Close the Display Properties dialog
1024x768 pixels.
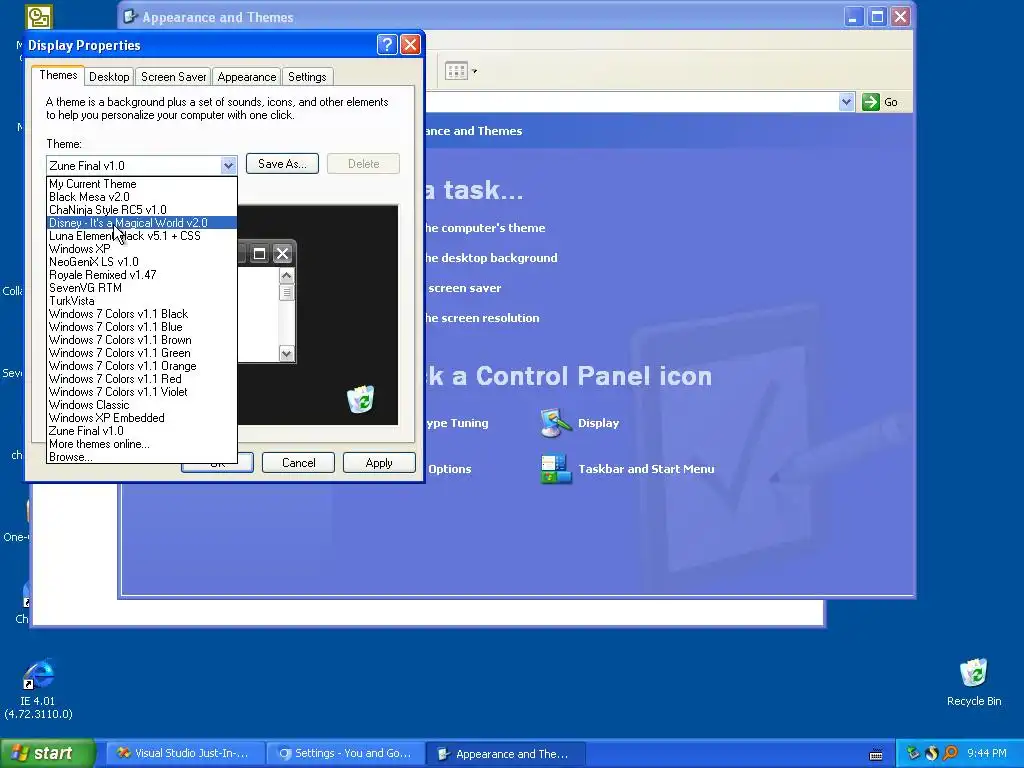point(410,44)
